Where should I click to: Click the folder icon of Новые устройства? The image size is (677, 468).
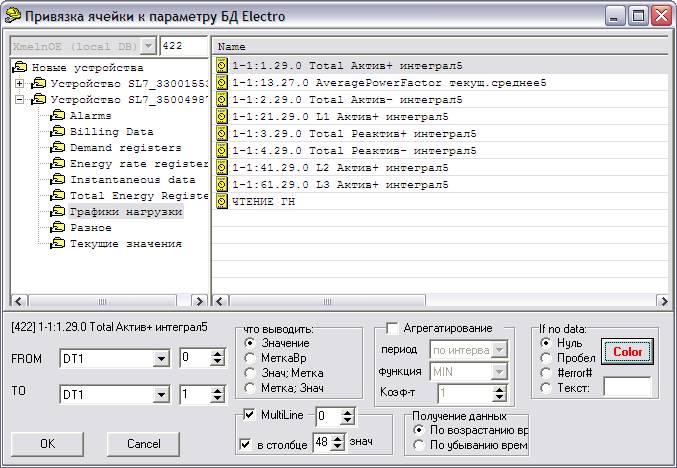22,68
